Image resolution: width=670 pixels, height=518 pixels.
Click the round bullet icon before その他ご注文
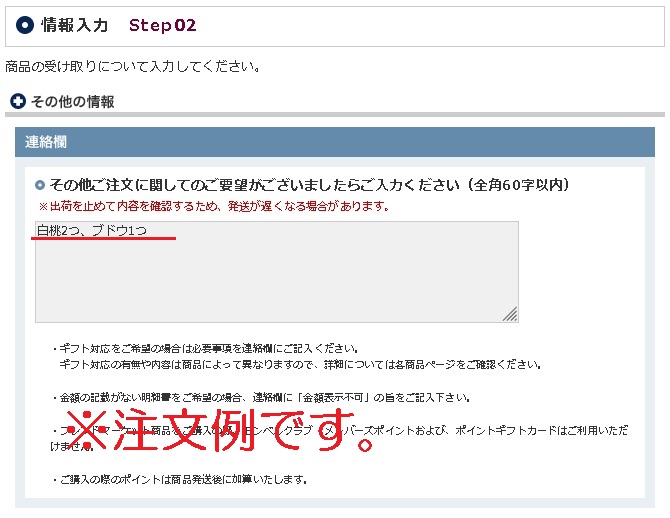tap(40, 185)
